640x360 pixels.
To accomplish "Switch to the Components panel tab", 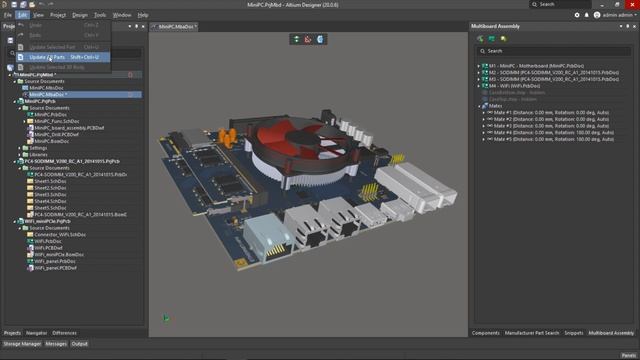I will coord(485,333).
